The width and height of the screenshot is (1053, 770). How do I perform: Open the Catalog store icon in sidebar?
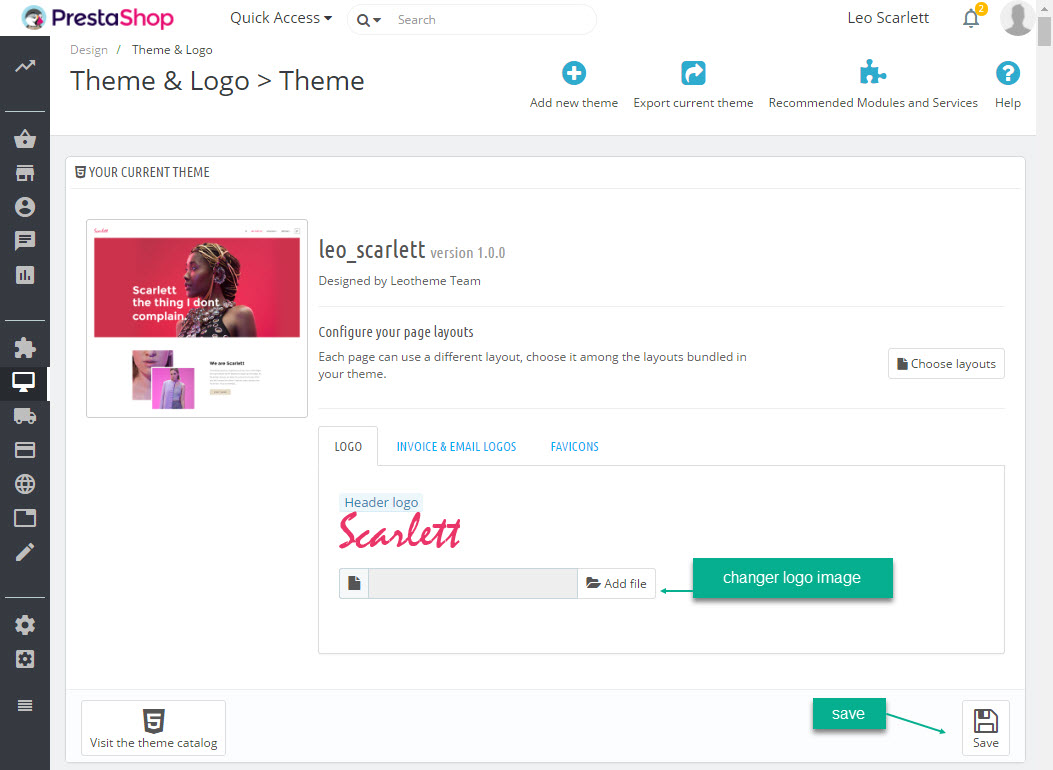click(x=25, y=173)
